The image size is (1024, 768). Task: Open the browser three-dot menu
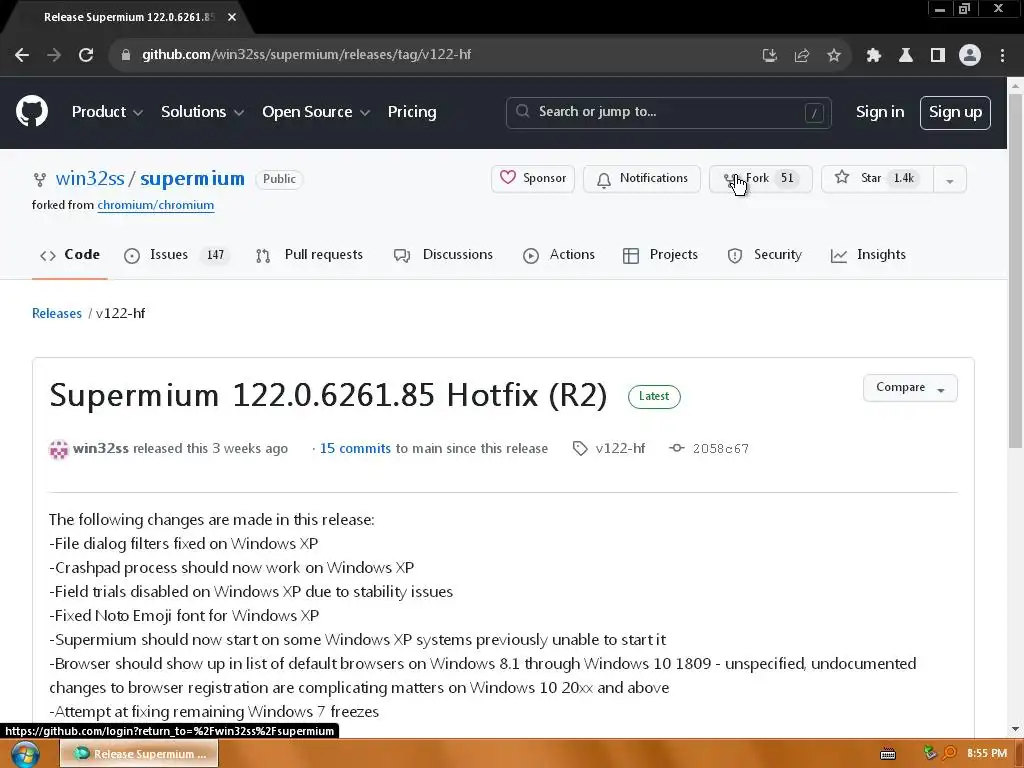pos(1002,55)
